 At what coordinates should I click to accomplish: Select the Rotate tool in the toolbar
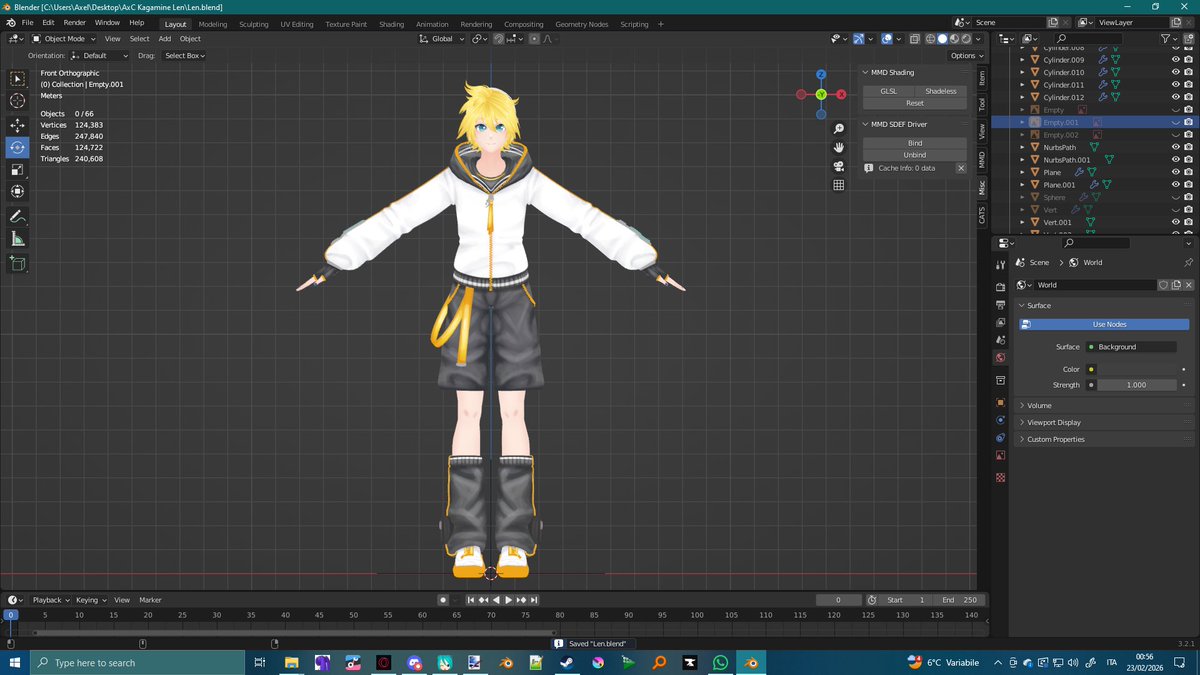pyautogui.click(x=17, y=146)
